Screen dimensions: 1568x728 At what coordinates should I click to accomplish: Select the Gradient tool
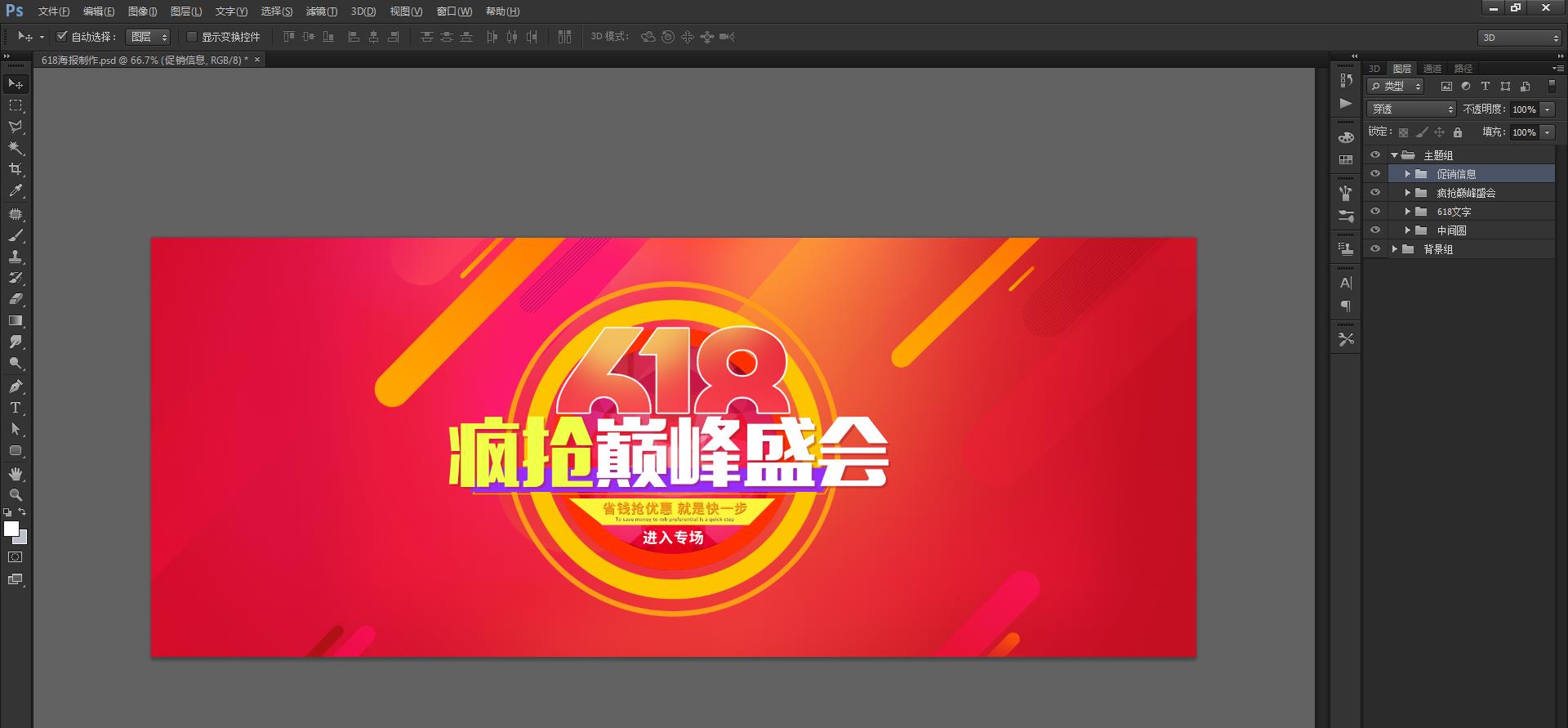pyautogui.click(x=16, y=320)
